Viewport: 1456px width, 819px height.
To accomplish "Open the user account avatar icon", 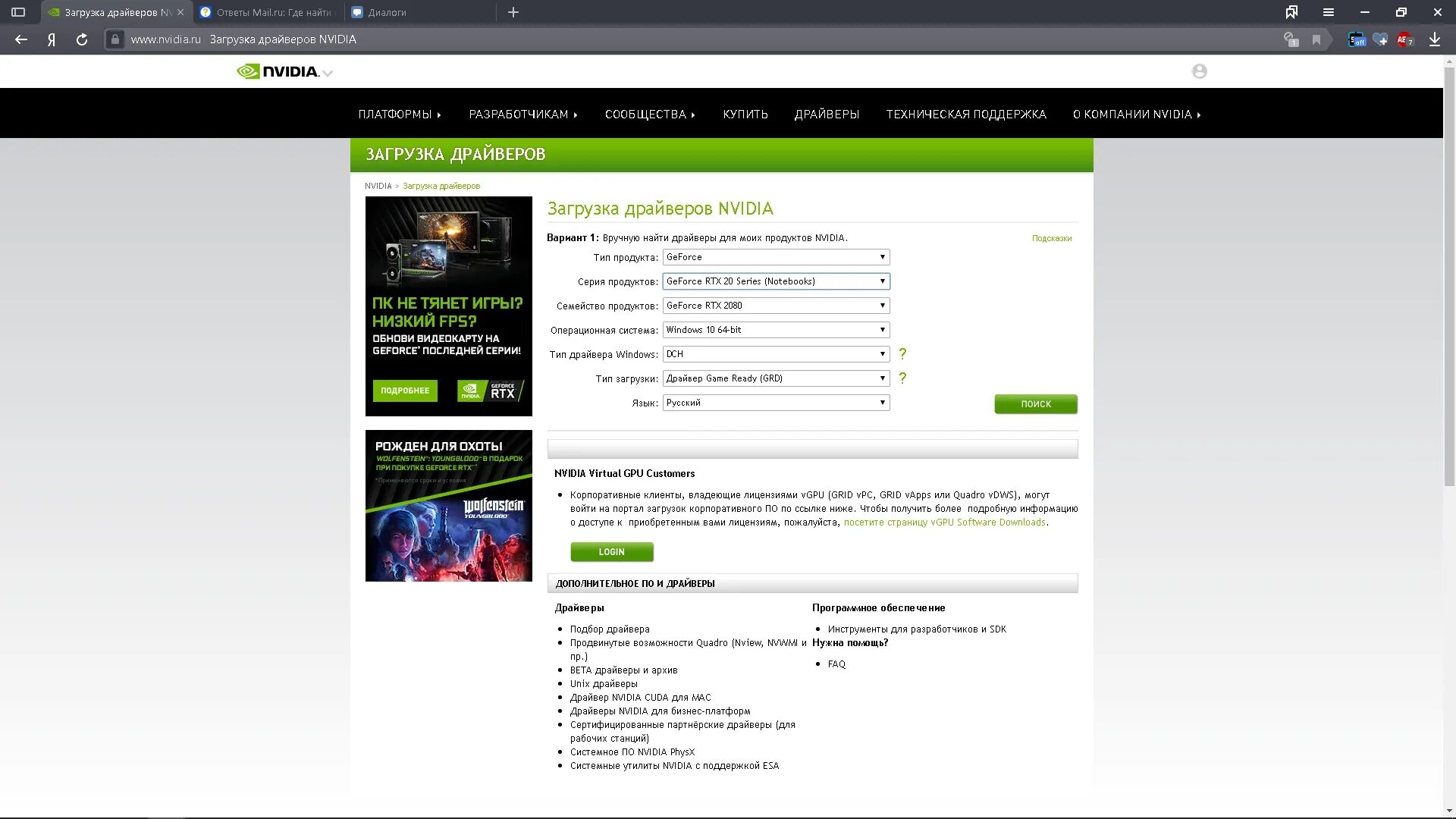I will [1199, 71].
